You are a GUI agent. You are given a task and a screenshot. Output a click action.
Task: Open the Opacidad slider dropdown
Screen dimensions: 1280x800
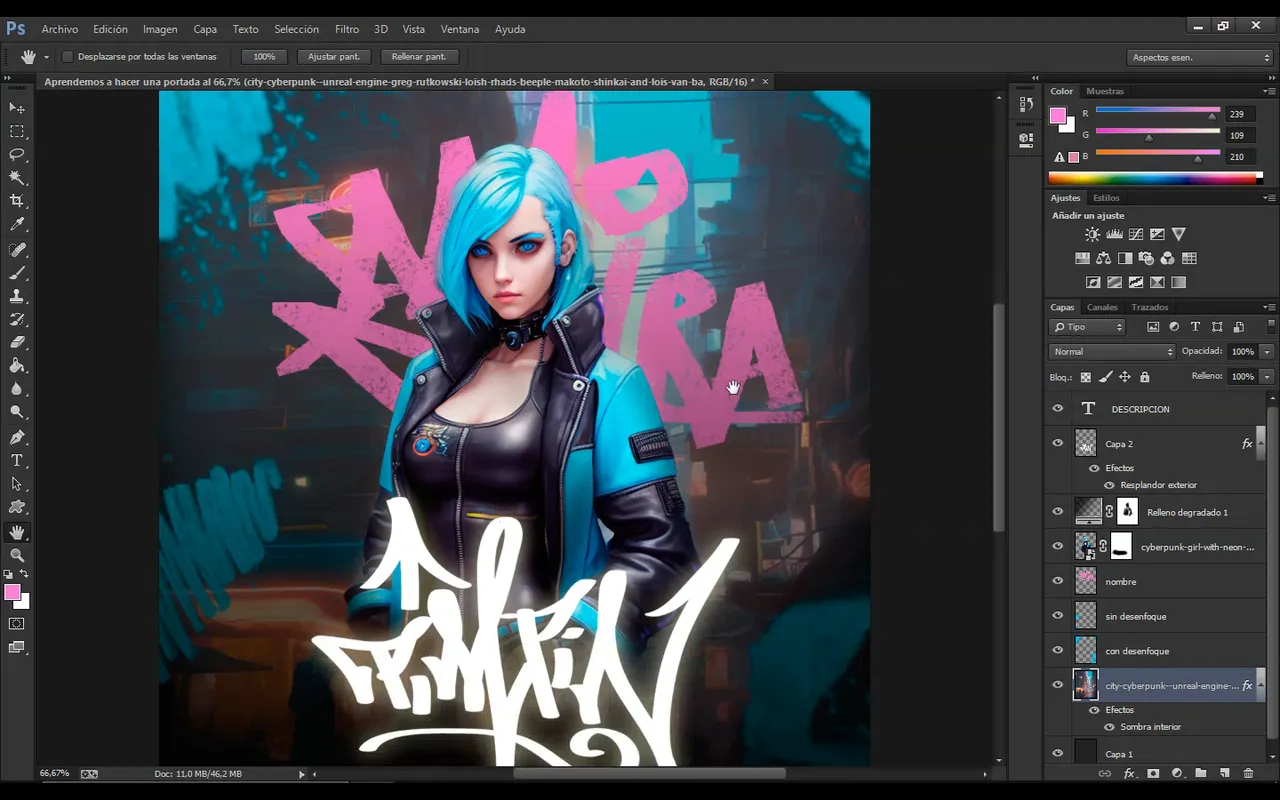(x=1267, y=352)
